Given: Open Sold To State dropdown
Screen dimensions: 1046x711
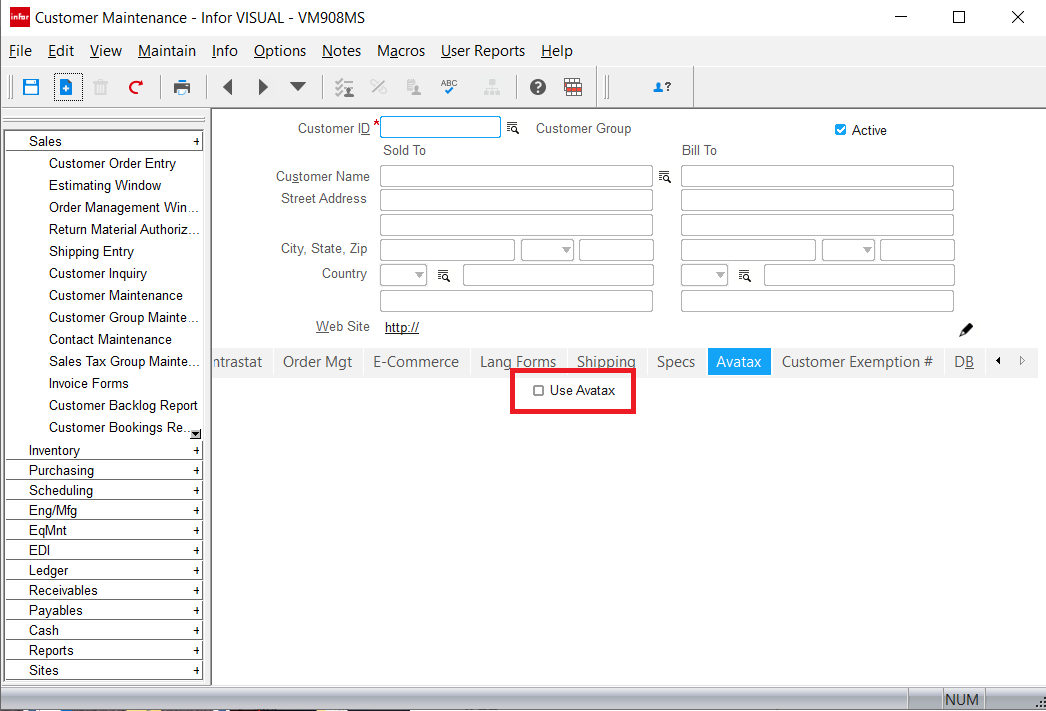Looking at the screenshot, I should (x=566, y=250).
